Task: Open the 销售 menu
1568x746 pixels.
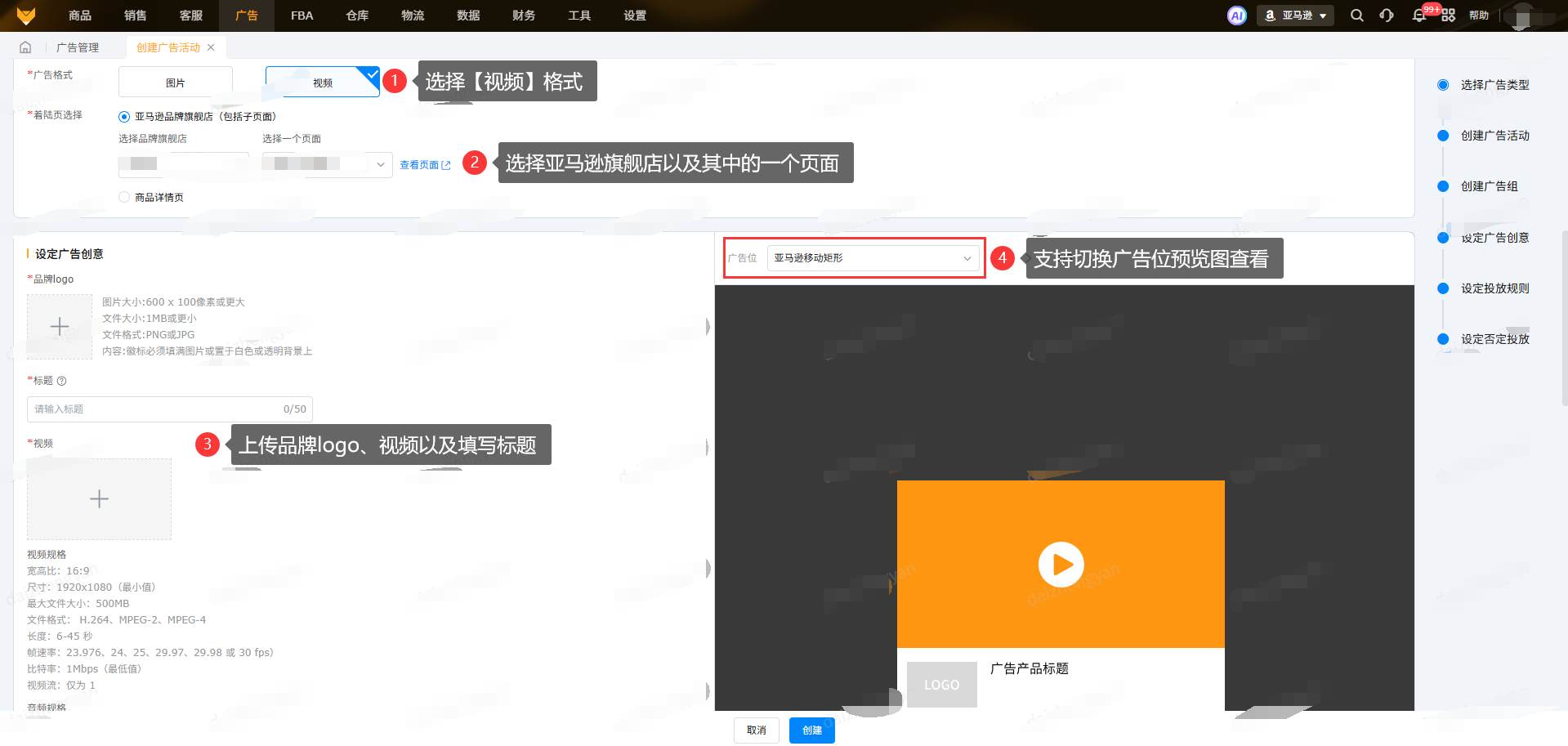Action: point(136,16)
